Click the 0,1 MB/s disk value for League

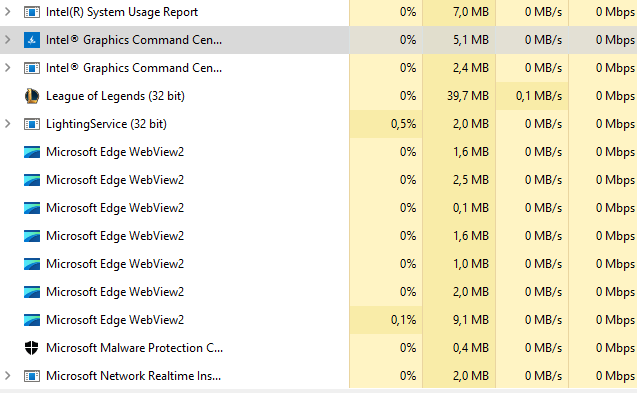point(539,96)
